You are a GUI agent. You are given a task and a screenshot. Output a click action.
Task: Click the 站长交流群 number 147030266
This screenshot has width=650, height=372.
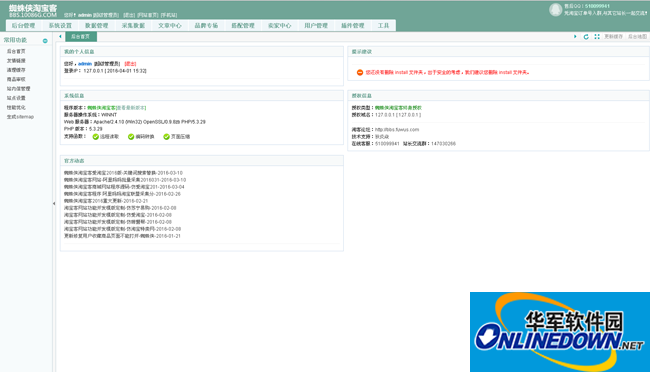[x=443, y=143]
